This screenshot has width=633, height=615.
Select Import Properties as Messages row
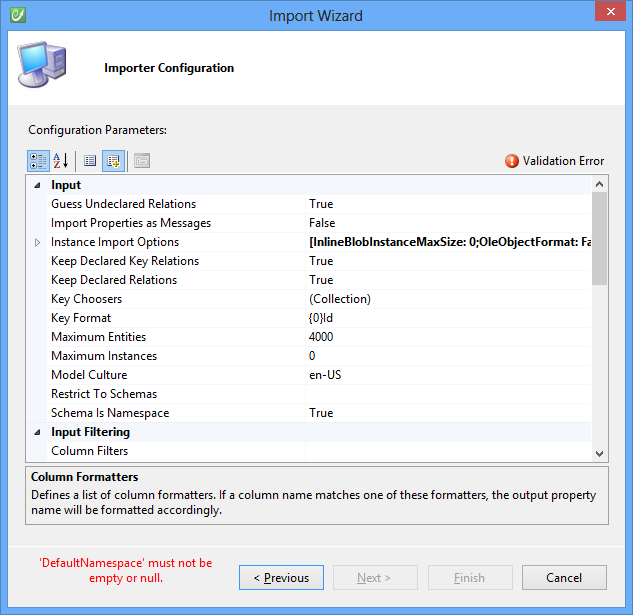point(131,223)
